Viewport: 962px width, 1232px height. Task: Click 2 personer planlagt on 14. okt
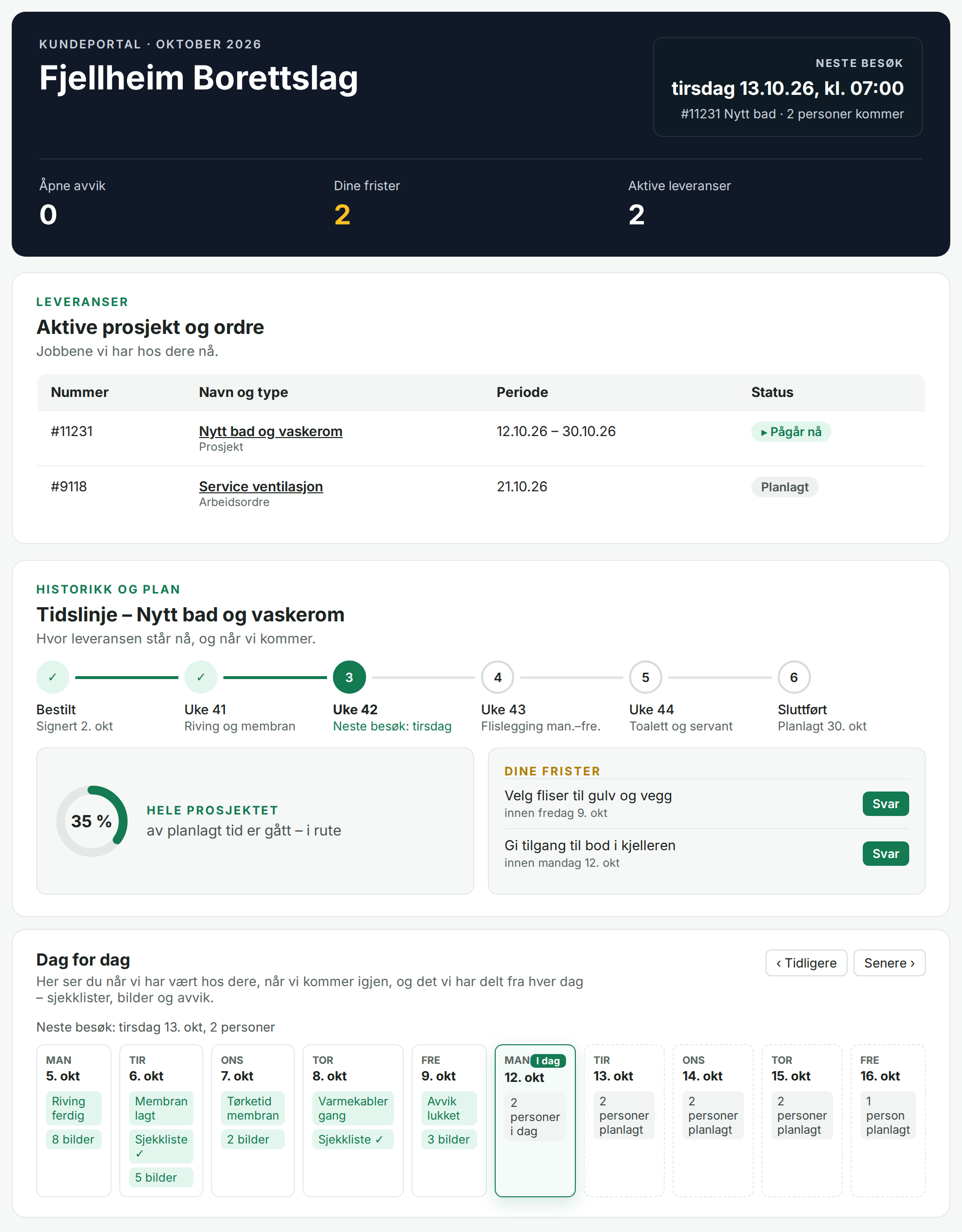click(713, 1115)
